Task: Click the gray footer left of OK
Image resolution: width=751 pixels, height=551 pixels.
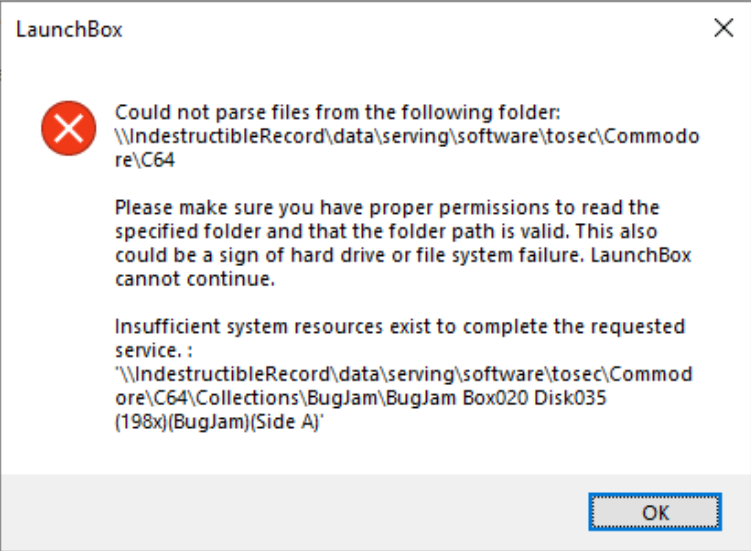Action: pyautogui.click(x=295, y=512)
